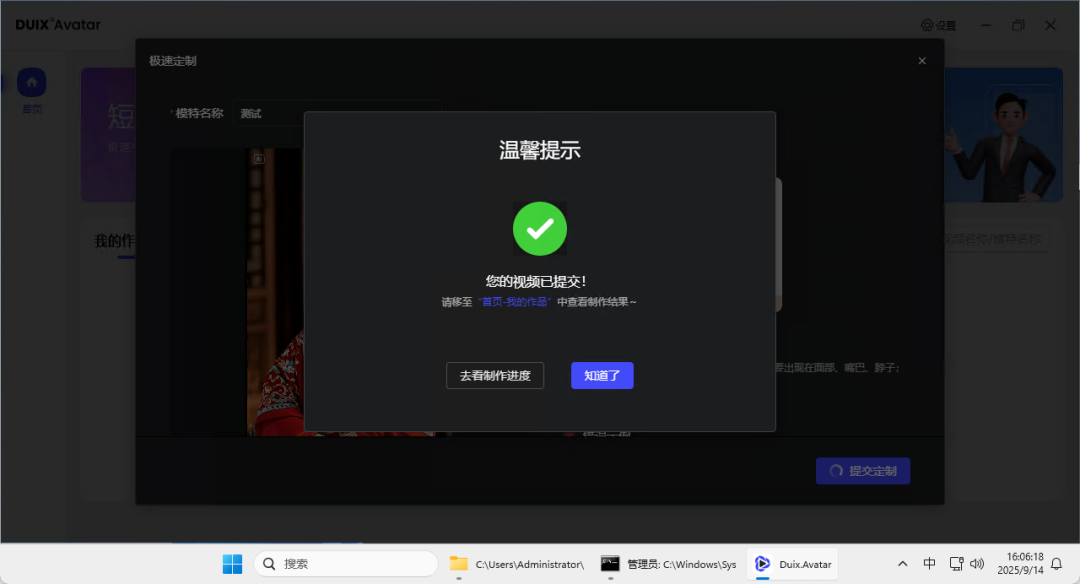
Task: Click the green checkmark success icon
Action: pyautogui.click(x=540, y=229)
